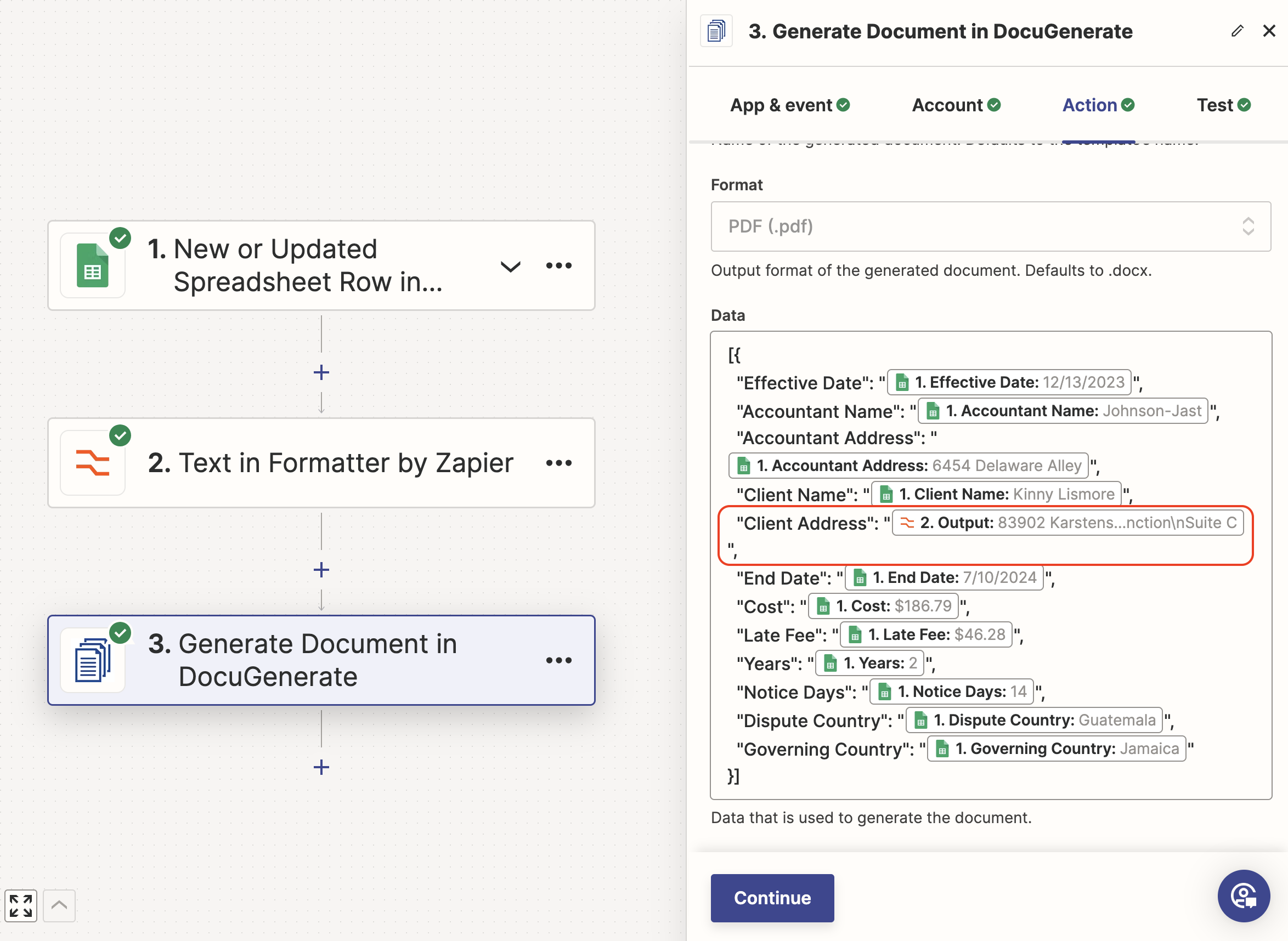Click the green check on App & event tab
Image resolution: width=1288 pixels, height=941 pixels.
844,105
